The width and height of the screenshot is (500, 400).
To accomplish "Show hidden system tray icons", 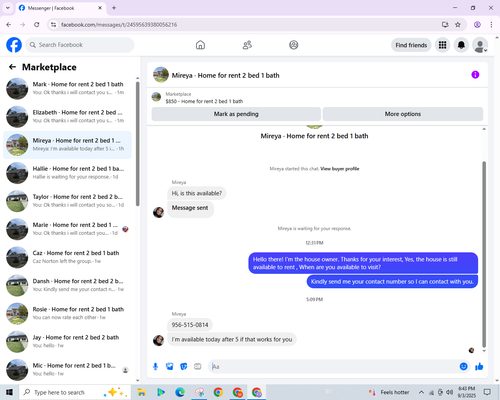I will (421, 392).
